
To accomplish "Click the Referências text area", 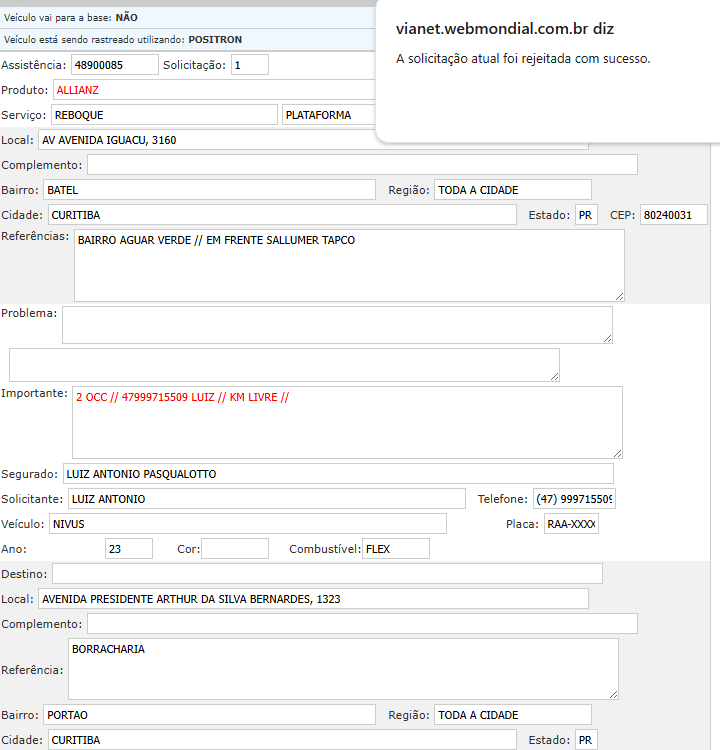I will click(x=349, y=265).
